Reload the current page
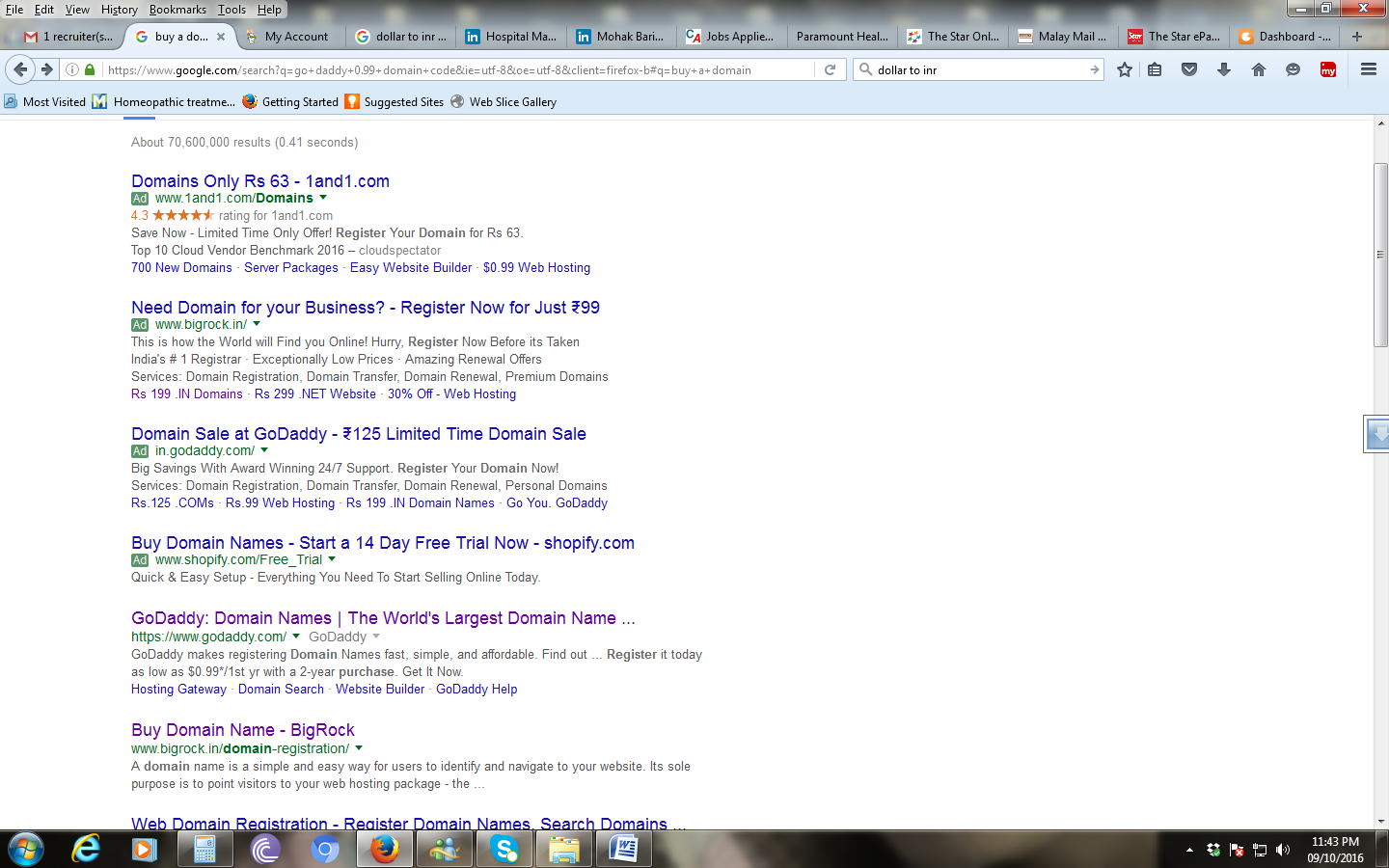Screen dimensions: 1389x868 [830, 69]
